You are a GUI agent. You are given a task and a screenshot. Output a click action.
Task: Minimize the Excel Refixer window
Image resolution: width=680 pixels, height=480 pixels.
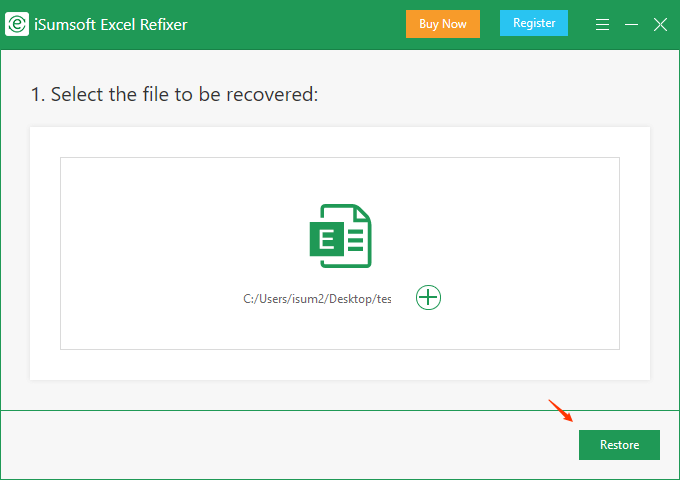631,25
